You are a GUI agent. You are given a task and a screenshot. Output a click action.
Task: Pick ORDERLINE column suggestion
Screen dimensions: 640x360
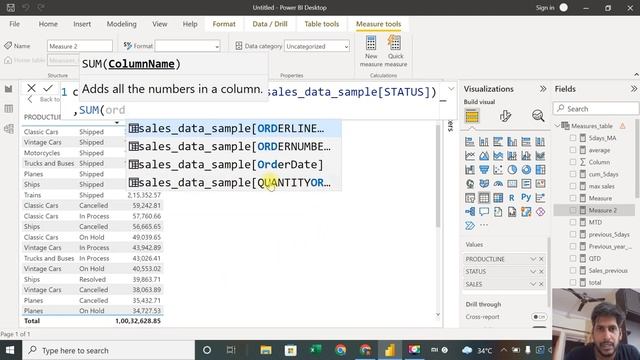point(233,129)
